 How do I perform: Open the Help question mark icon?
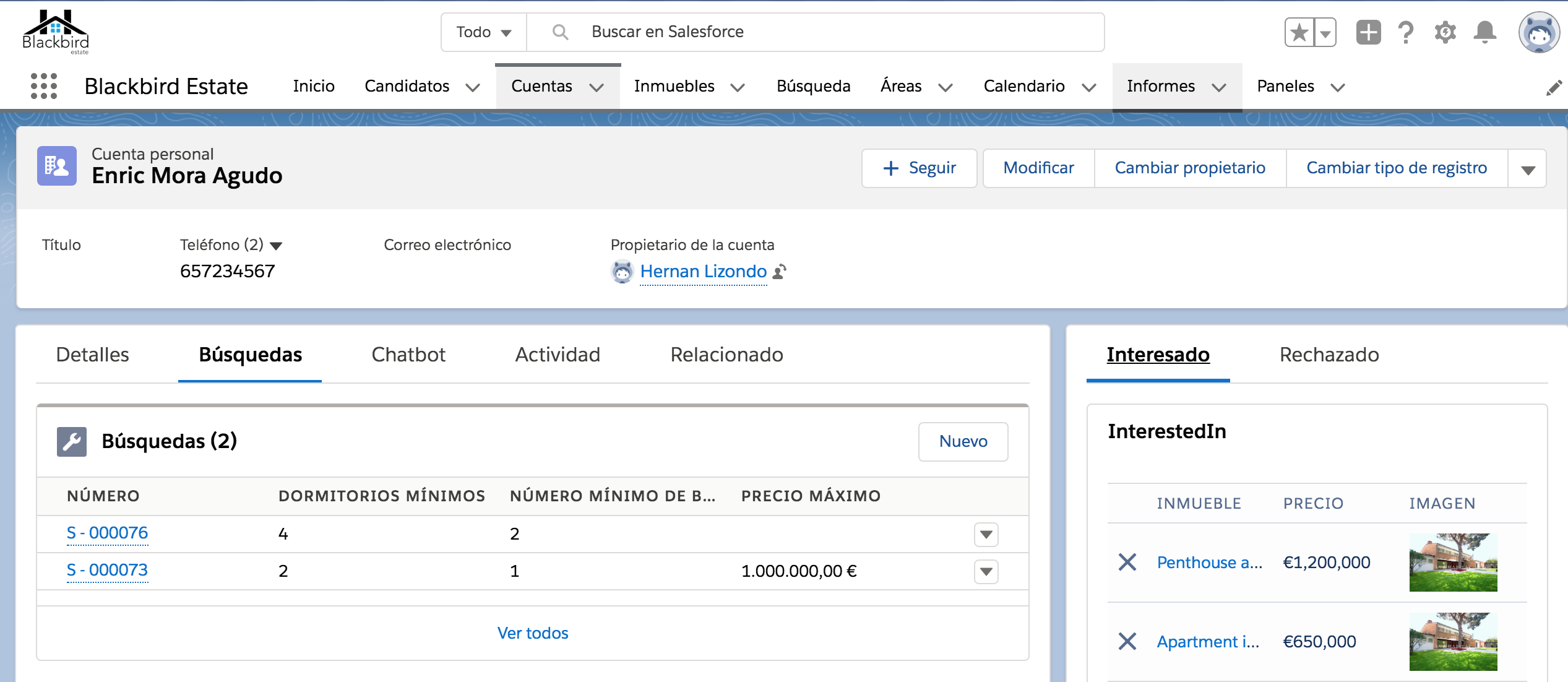point(1406,32)
